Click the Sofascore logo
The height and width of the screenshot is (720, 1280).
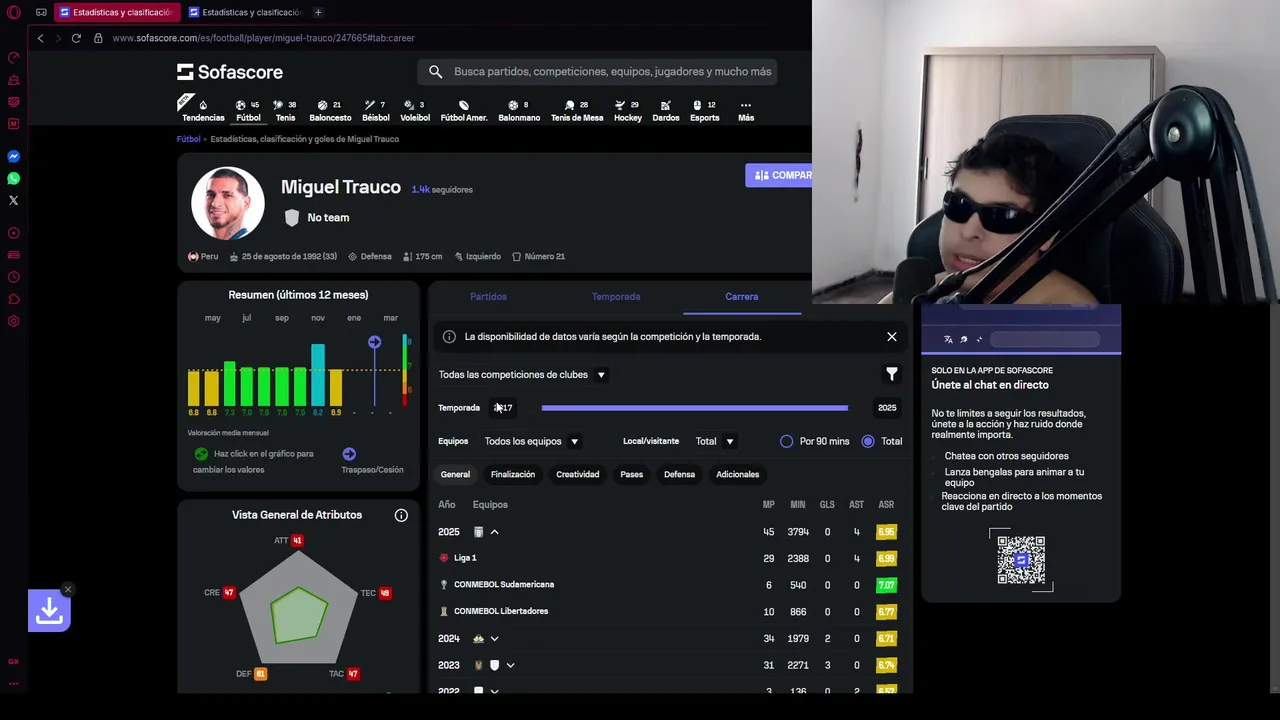pos(230,72)
